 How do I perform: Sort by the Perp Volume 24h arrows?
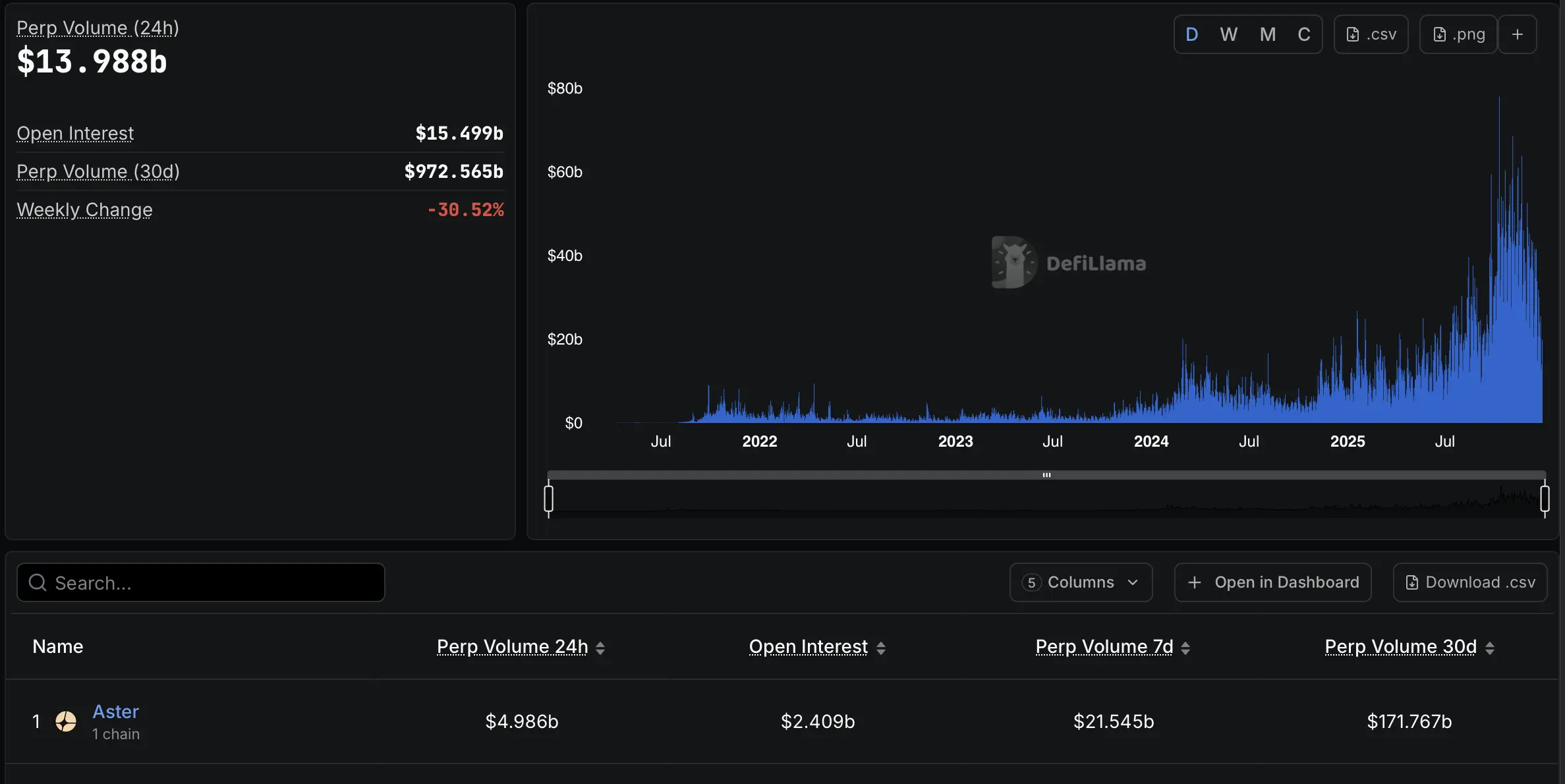tap(600, 648)
